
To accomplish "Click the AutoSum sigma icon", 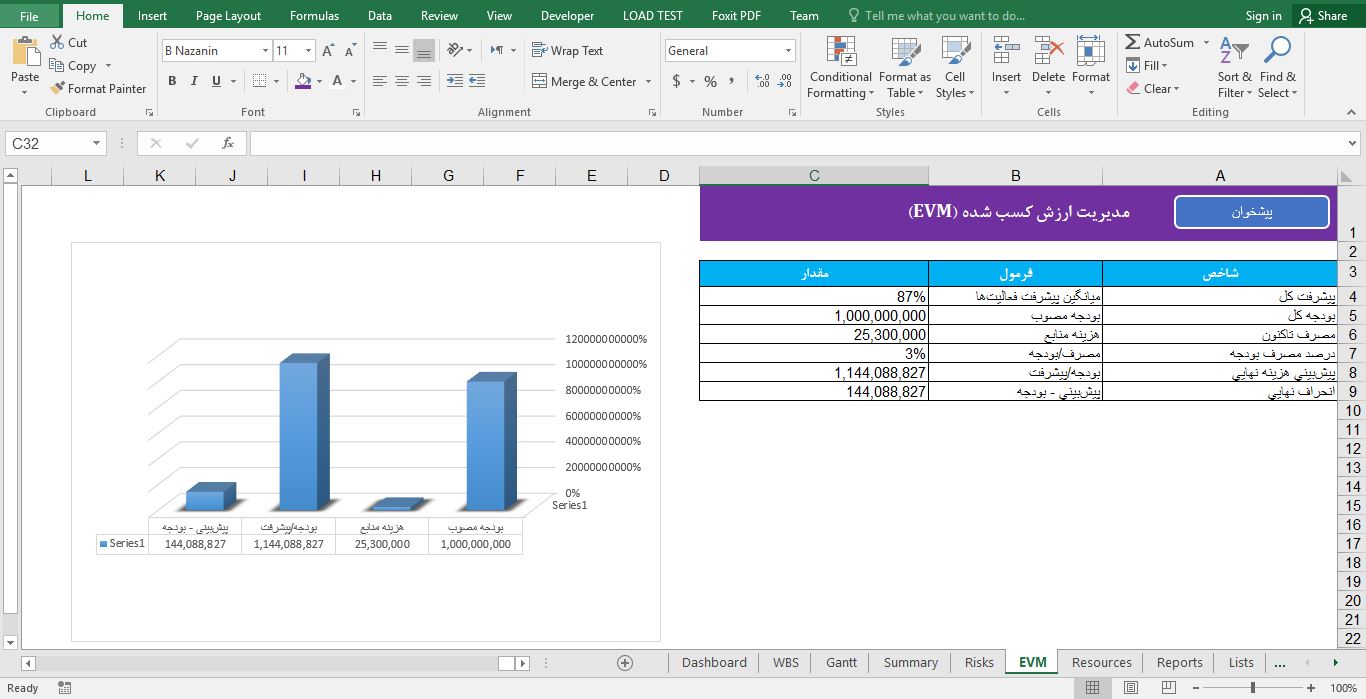I will point(1133,42).
